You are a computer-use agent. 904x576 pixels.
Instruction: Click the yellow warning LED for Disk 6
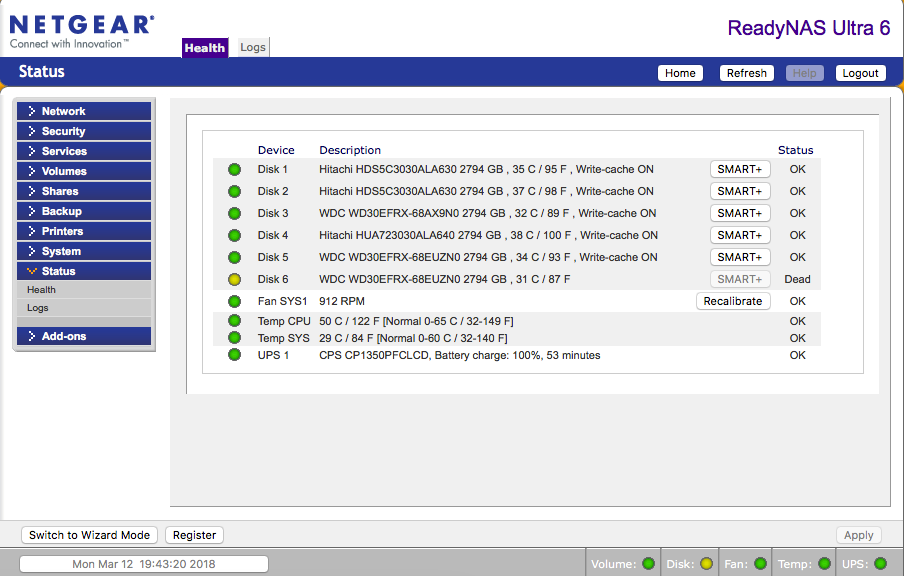point(234,280)
